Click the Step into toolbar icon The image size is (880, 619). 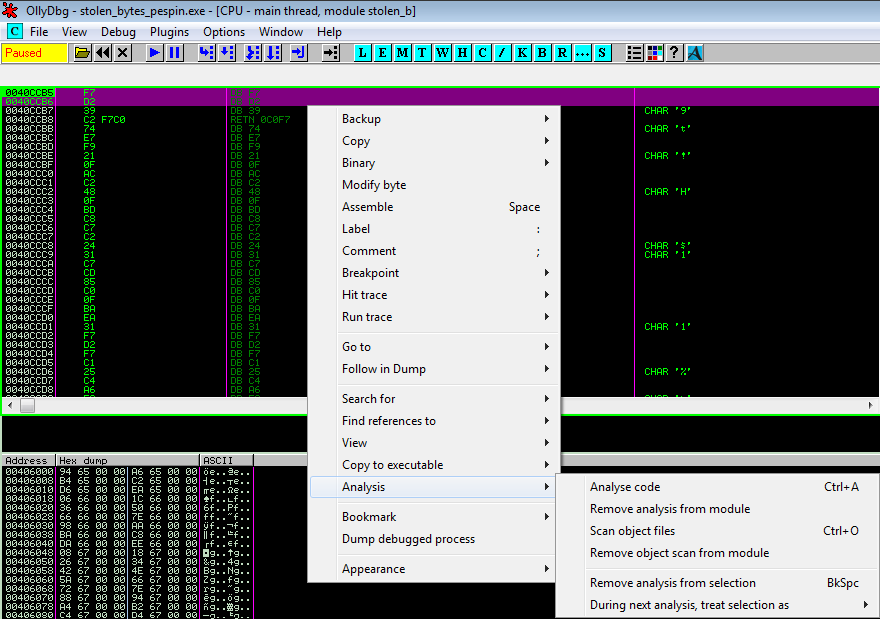tap(207, 53)
